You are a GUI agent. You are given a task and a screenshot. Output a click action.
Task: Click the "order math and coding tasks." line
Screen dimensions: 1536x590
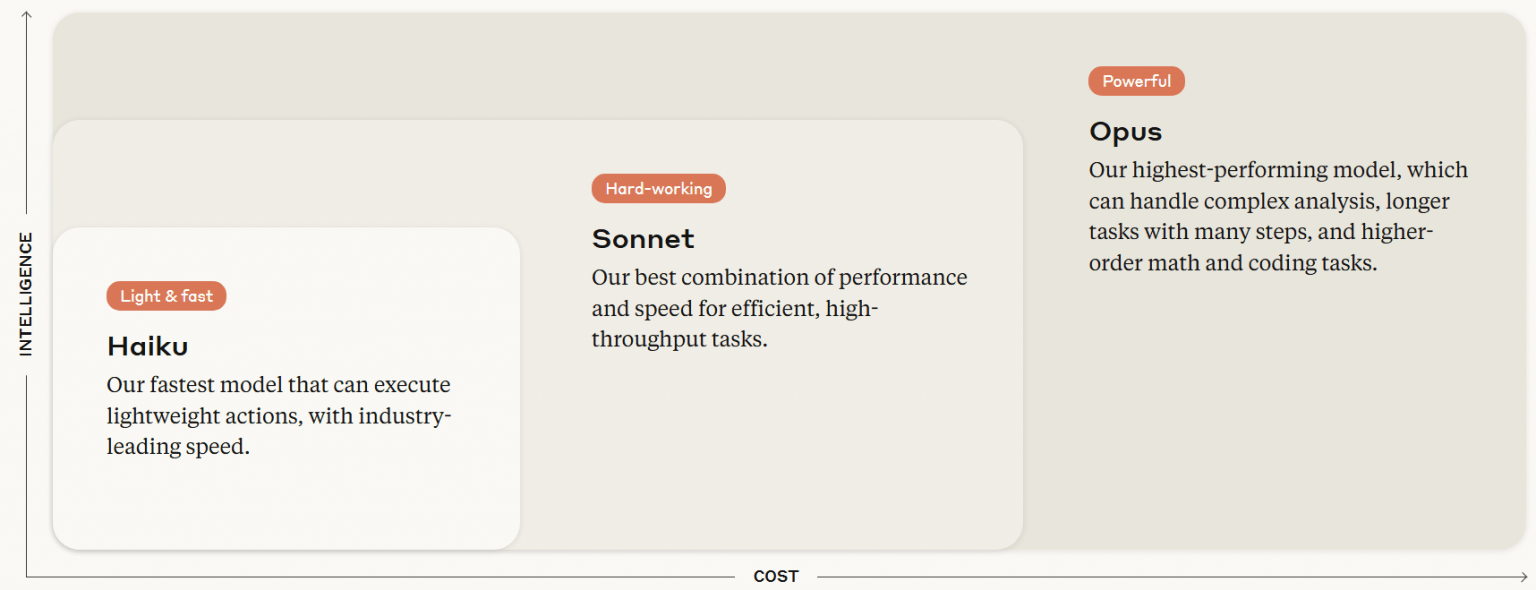[x=1233, y=264]
